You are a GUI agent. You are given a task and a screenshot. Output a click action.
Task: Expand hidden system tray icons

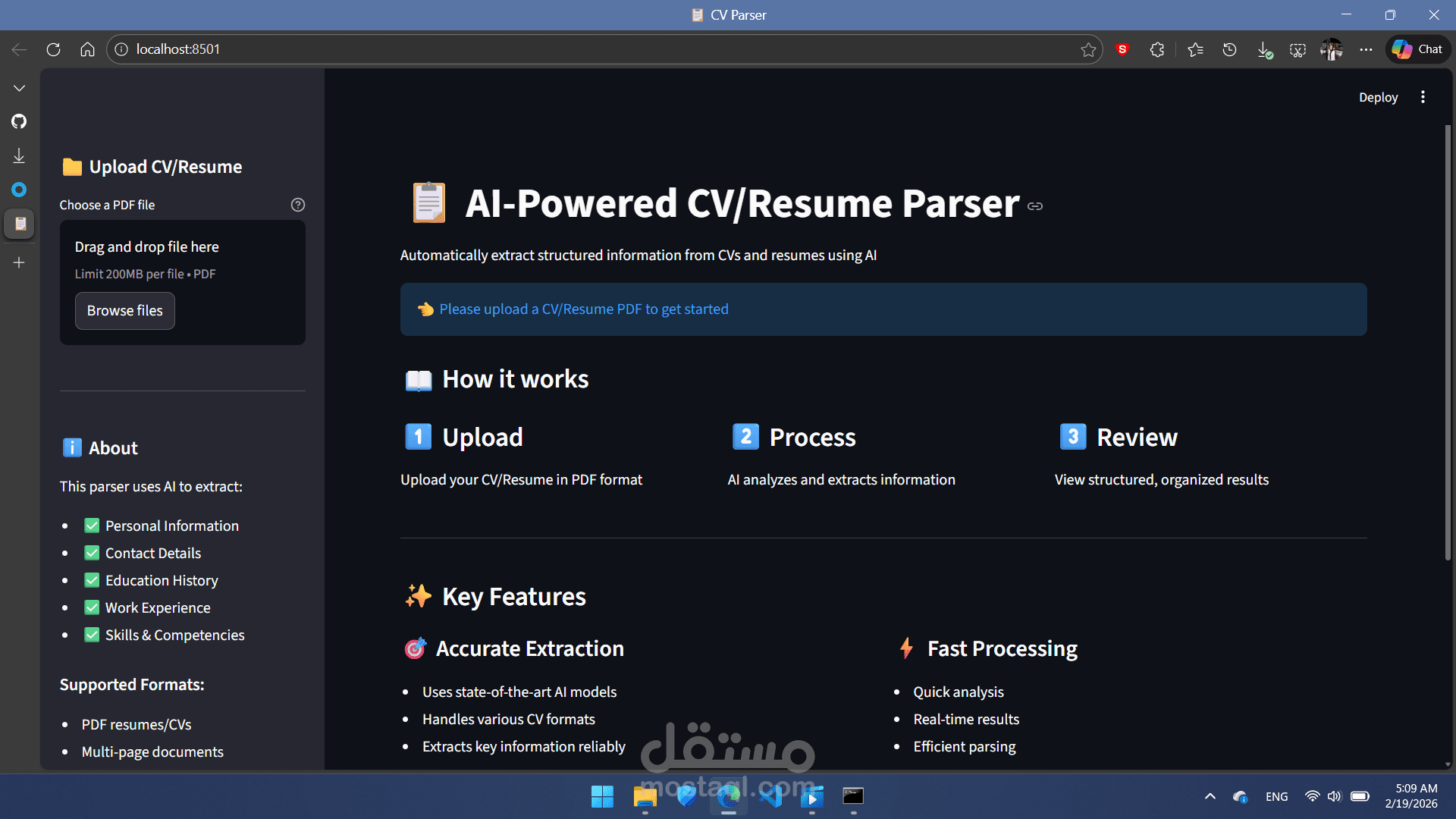pos(1210,796)
